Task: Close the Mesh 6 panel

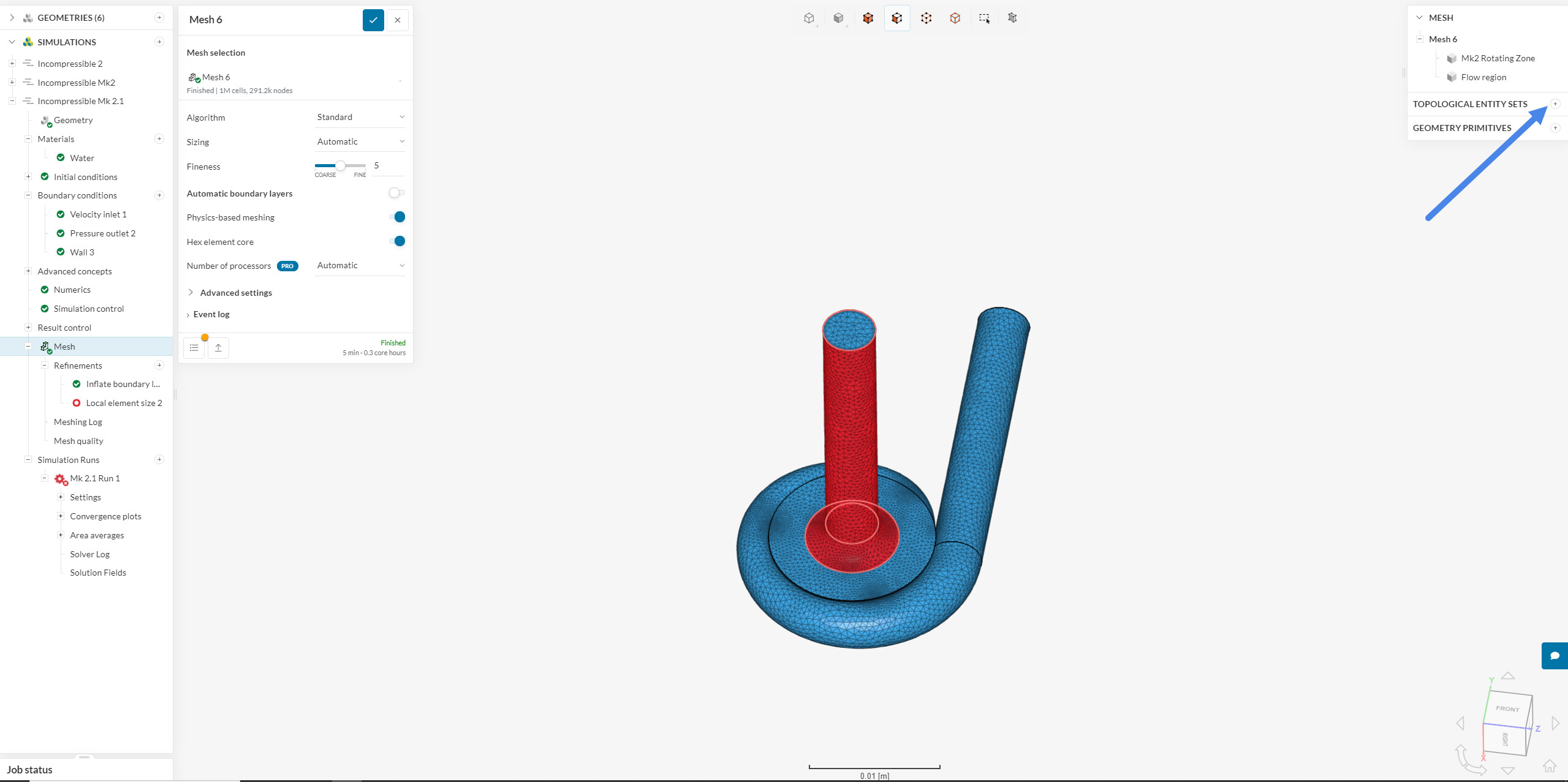Action: tap(398, 20)
